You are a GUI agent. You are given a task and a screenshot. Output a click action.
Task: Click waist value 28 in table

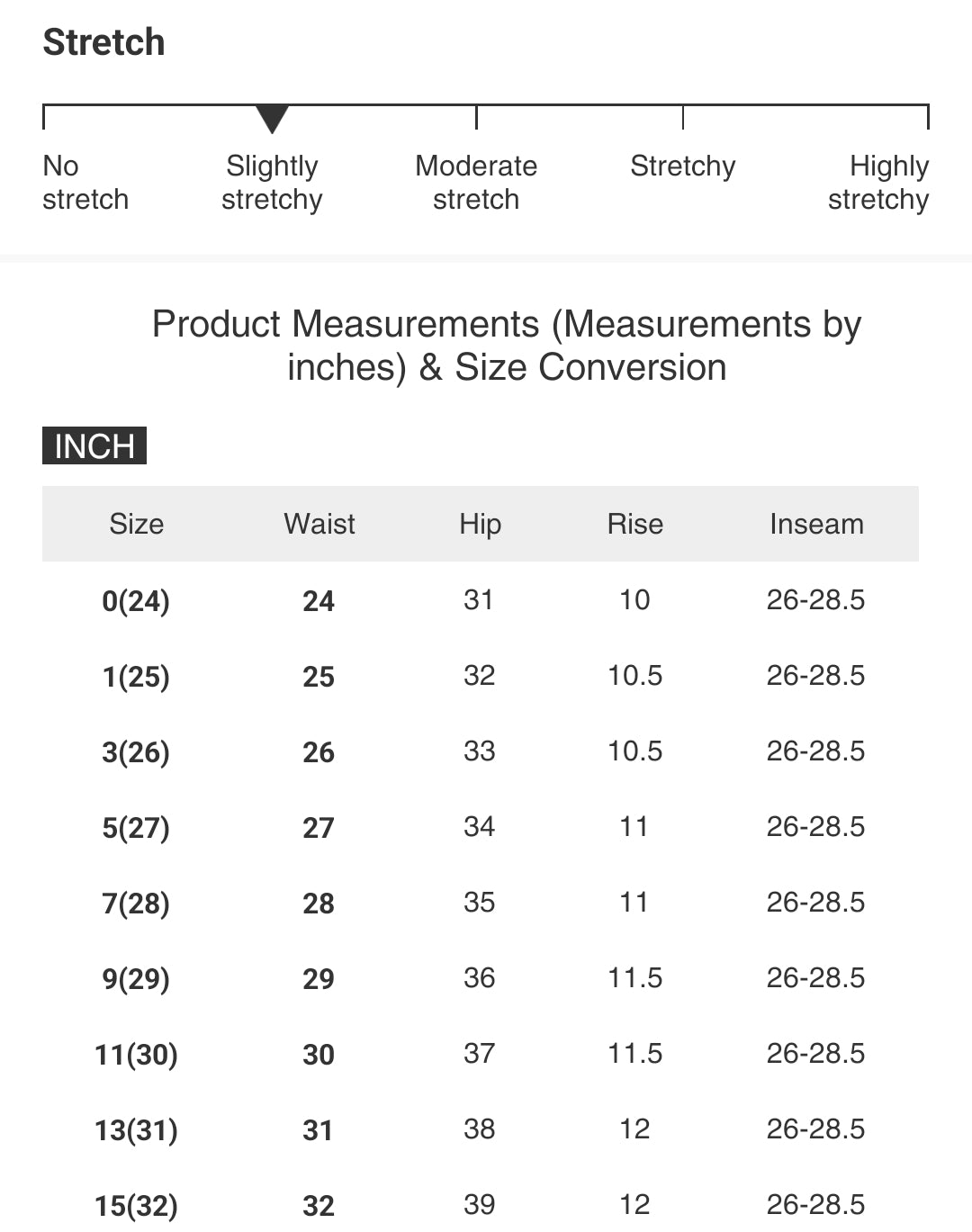pyautogui.click(x=319, y=903)
